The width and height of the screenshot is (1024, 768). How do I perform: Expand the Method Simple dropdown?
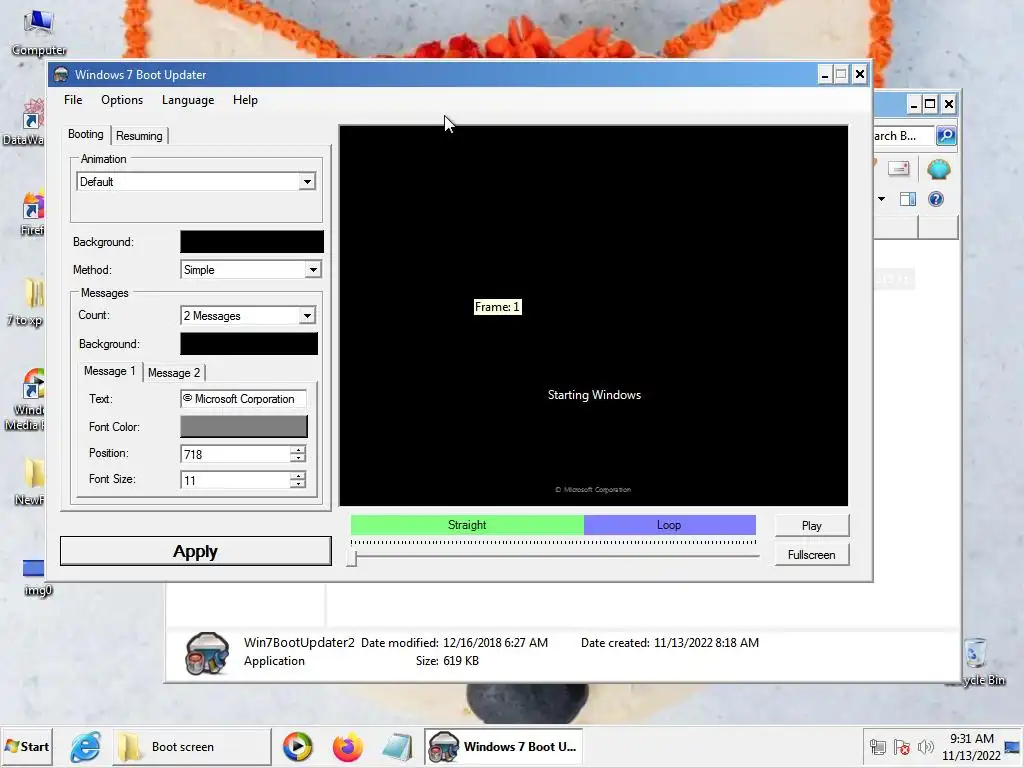313,270
